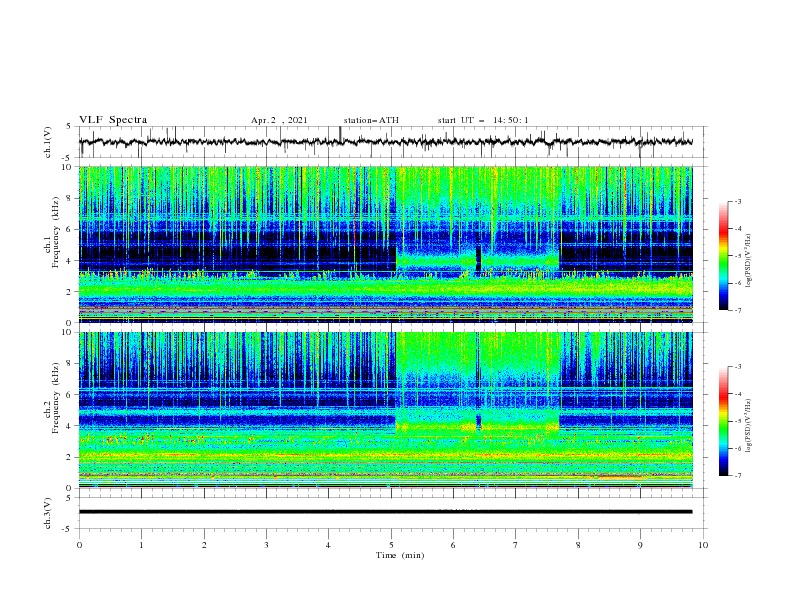This screenshot has width=792, height=612.
Task: Click the ch.2 colorbar "log(PSD)(V²/Hz)" label
Action: [x=749, y=425]
